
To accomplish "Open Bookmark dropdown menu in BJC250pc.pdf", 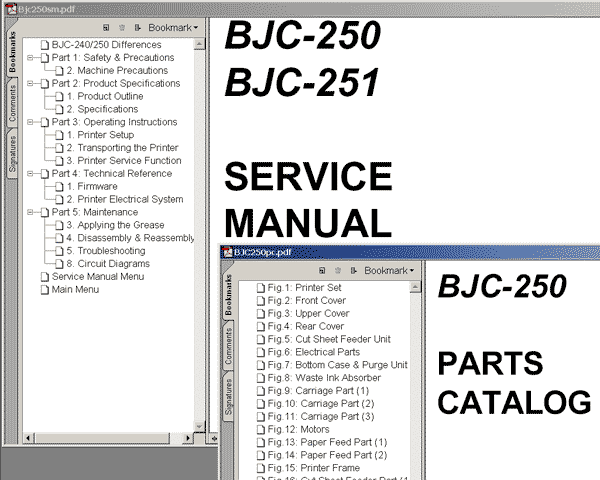I will pos(389,271).
